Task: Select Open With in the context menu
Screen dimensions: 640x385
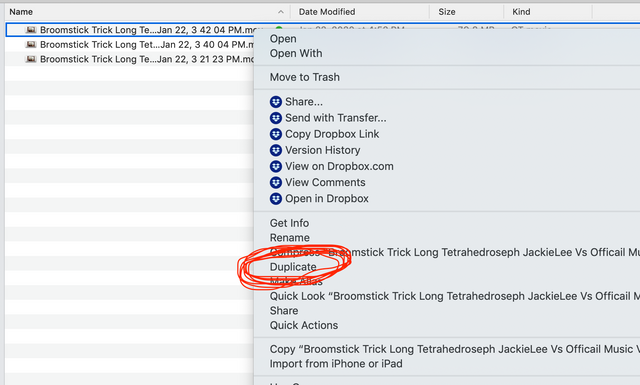Action: (296, 53)
